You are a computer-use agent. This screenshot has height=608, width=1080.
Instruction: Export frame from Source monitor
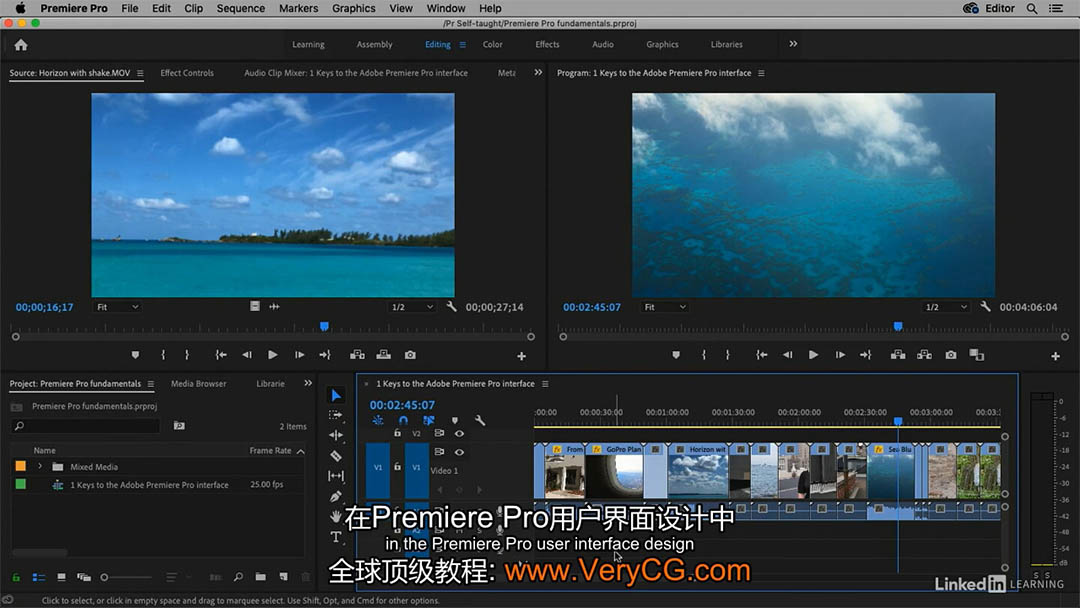[411, 355]
